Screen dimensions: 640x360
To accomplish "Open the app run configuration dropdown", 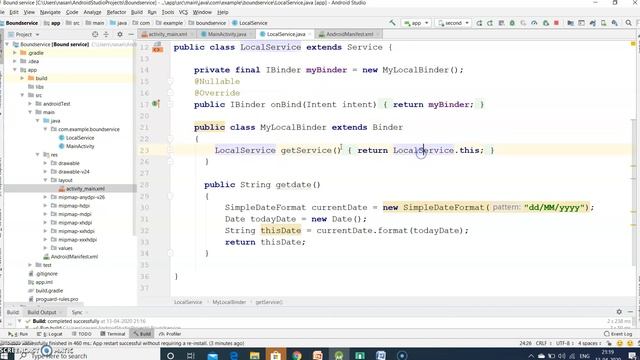I will coord(416,23).
